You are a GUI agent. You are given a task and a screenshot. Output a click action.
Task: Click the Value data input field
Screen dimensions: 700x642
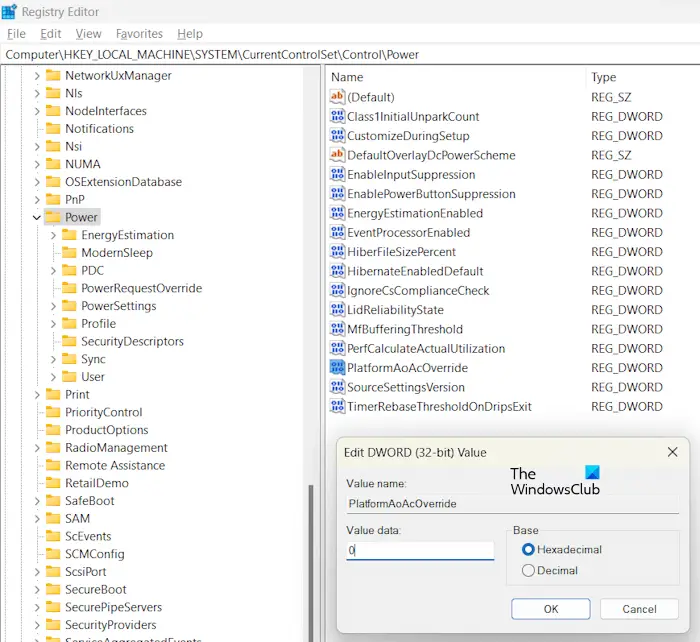pos(420,550)
